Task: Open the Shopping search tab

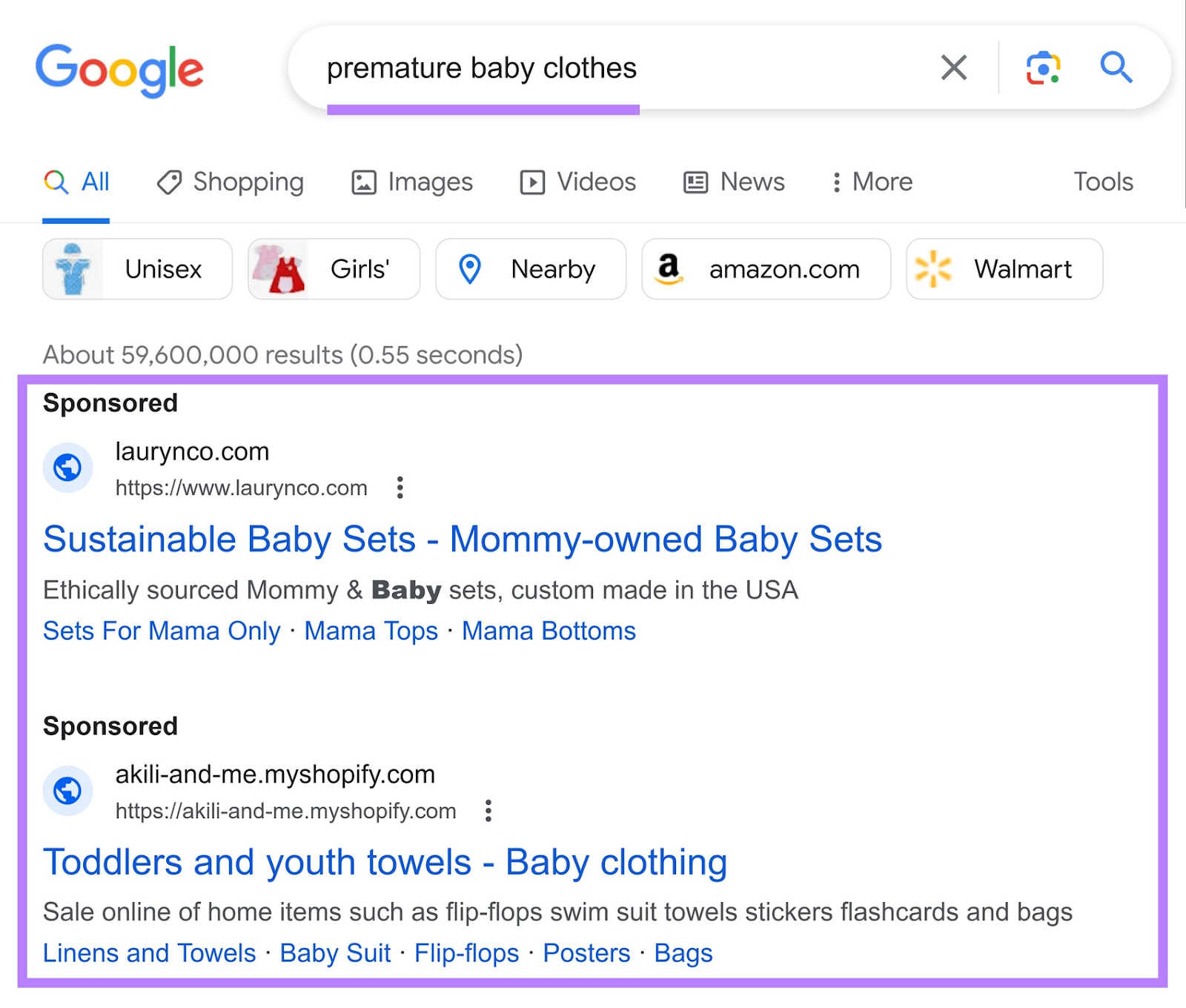Action: (x=231, y=182)
